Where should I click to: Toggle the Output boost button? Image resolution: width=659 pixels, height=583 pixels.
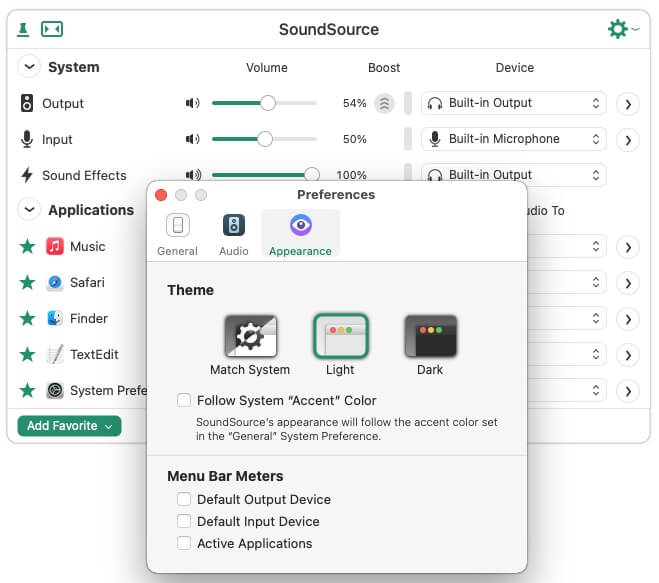pyautogui.click(x=384, y=103)
